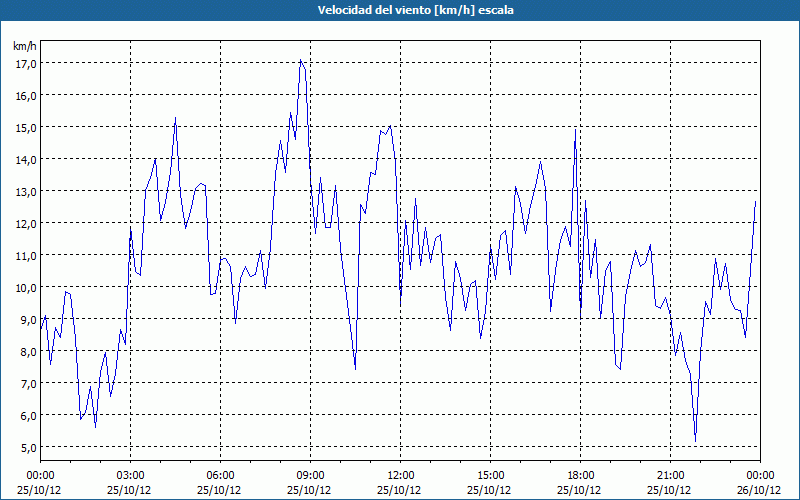Click the 6,0 y-axis value

click(28, 415)
